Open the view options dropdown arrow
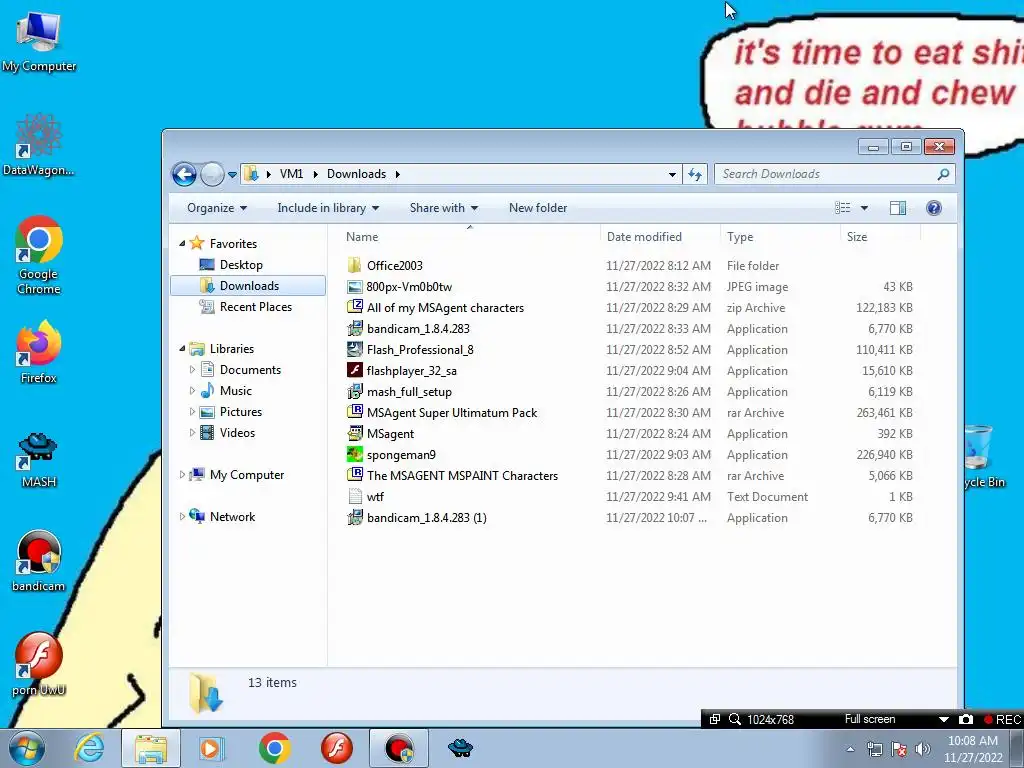 864,208
